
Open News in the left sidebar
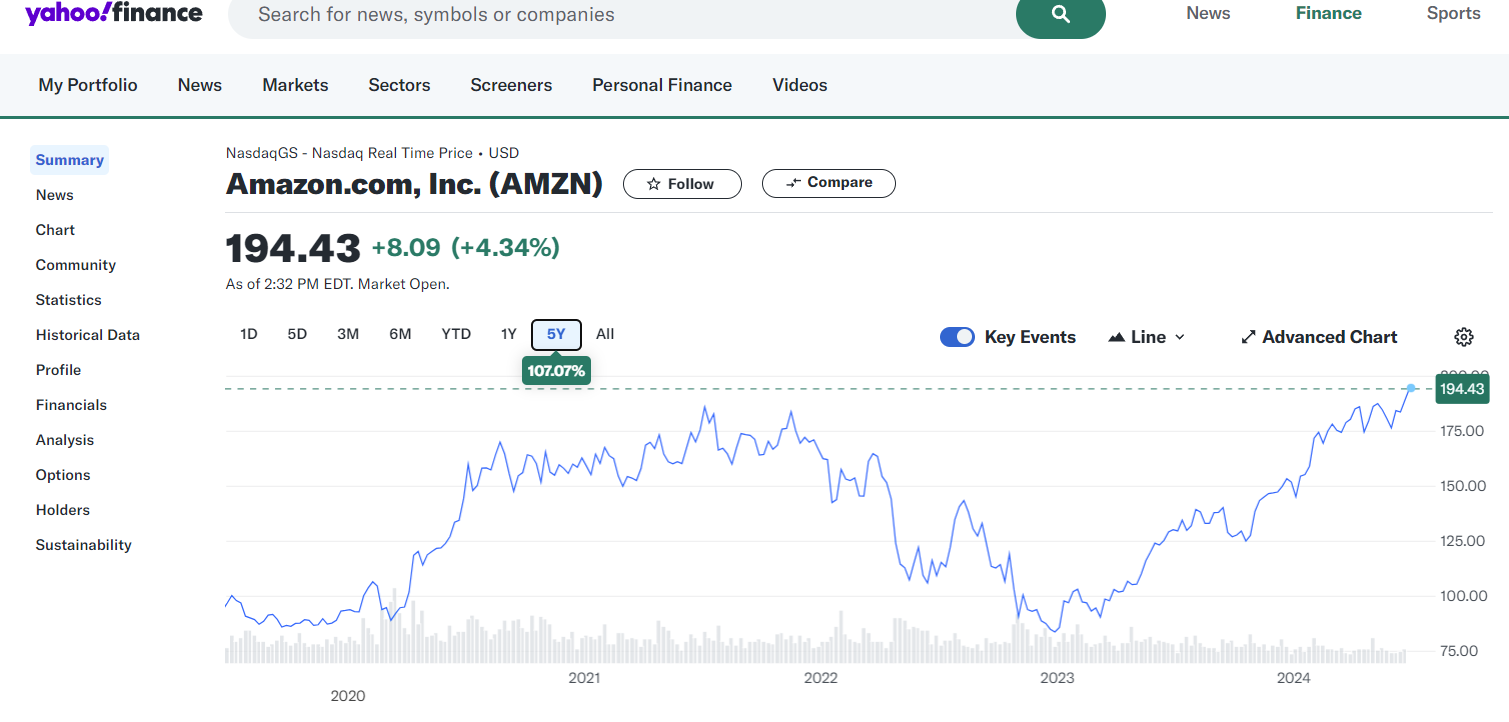pyautogui.click(x=55, y=195)
